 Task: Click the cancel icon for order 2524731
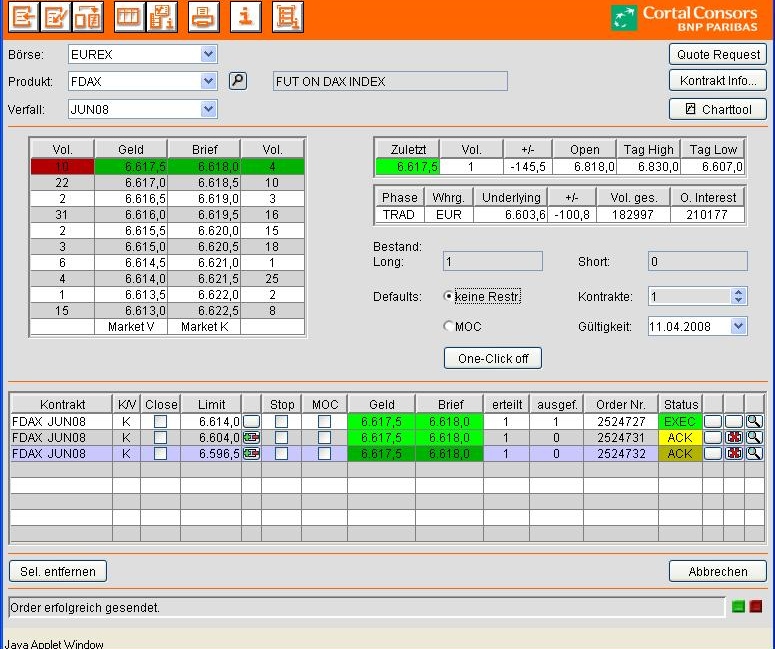click(734, 437)
